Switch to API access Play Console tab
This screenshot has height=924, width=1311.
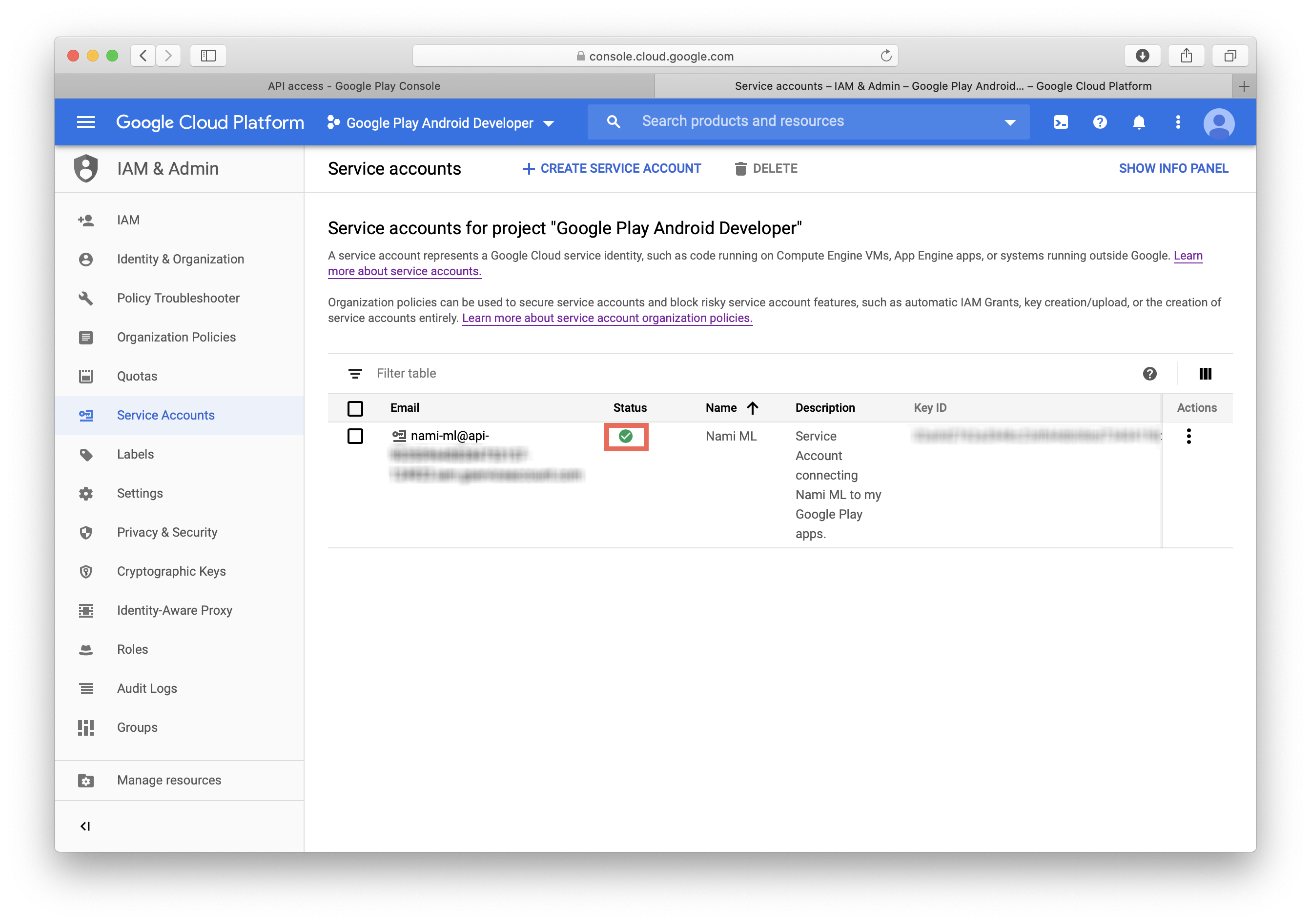(x=354, y=86)
